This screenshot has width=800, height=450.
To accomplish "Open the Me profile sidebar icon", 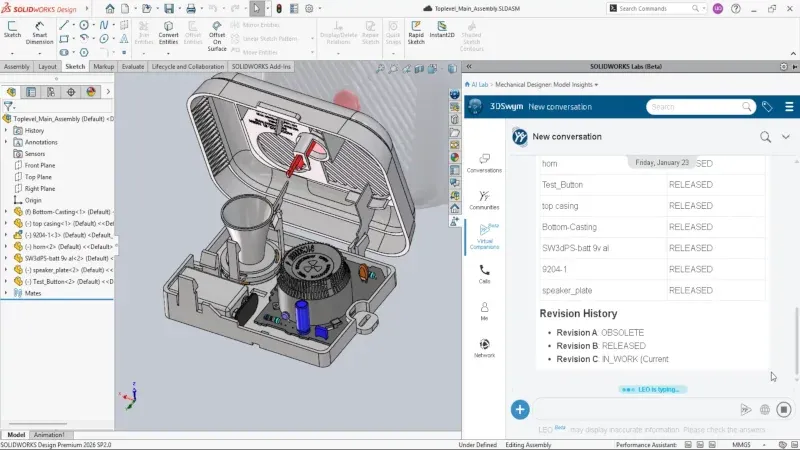I will [x=484, y=311].
